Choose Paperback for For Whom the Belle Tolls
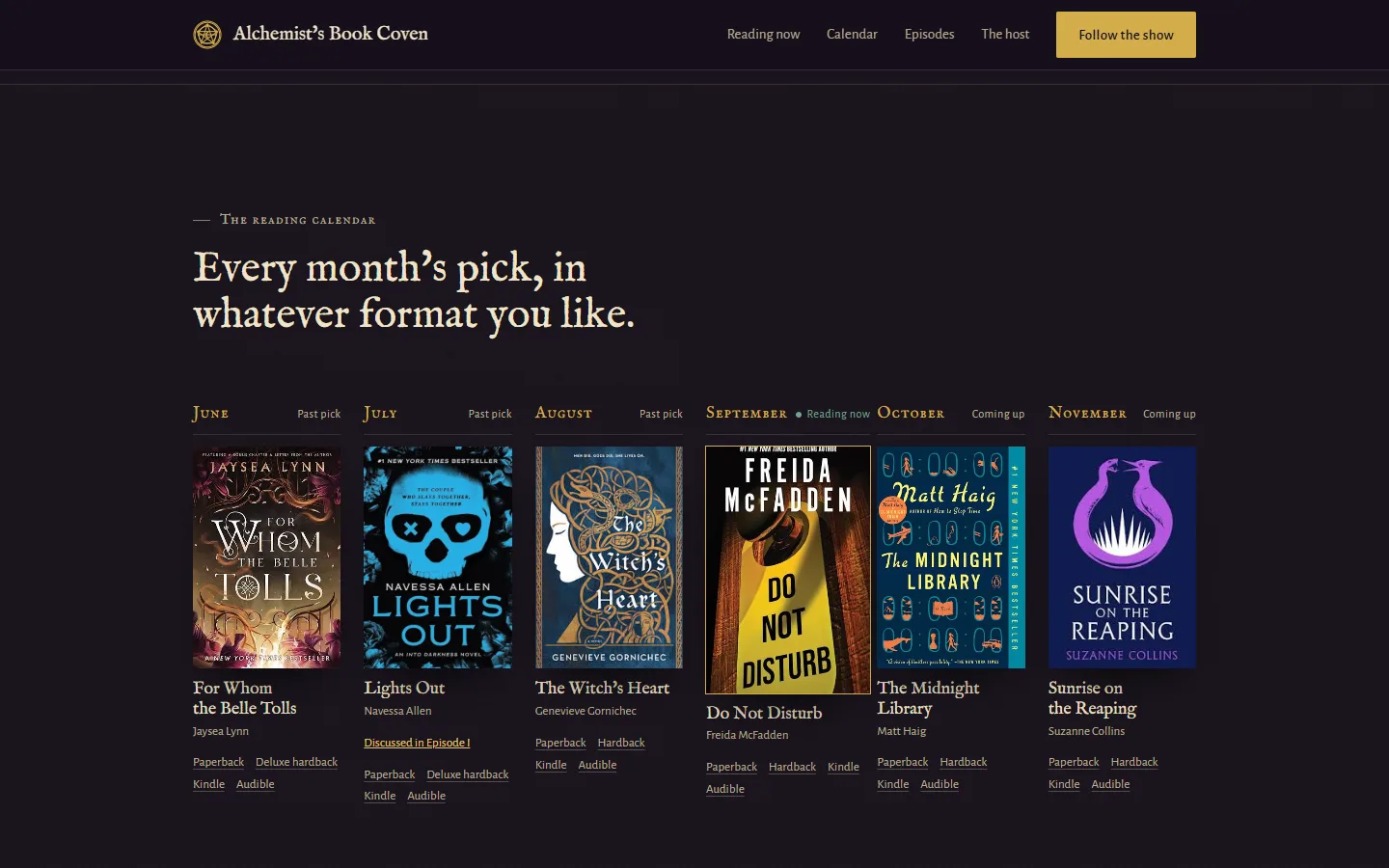1389x868 pixels. point(218,762)
